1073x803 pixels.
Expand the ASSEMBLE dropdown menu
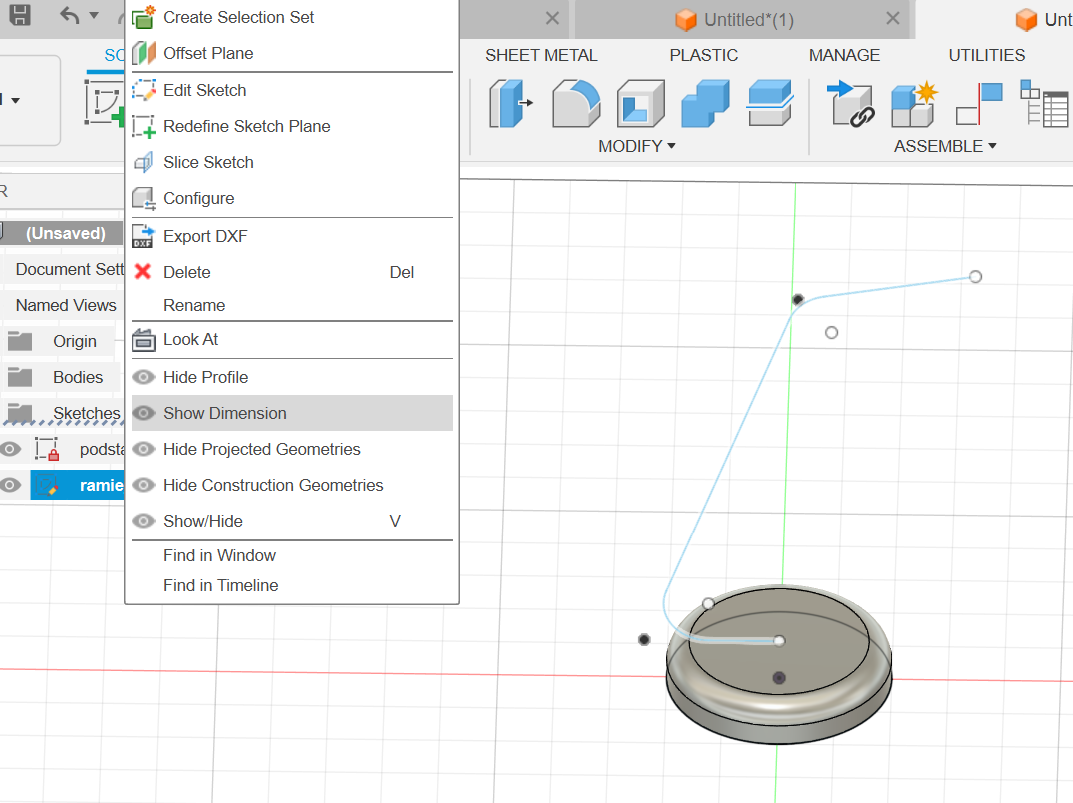[945, 146]
